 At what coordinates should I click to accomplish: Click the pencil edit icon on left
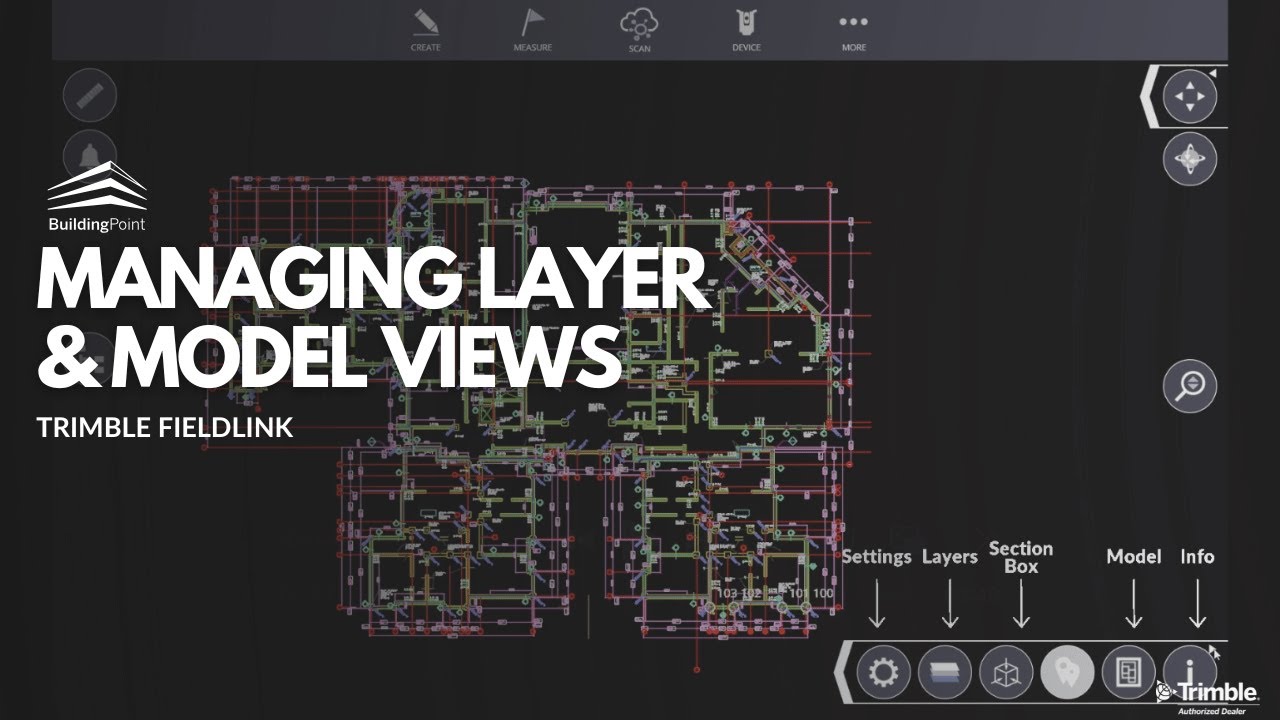[x=90, y=97]
